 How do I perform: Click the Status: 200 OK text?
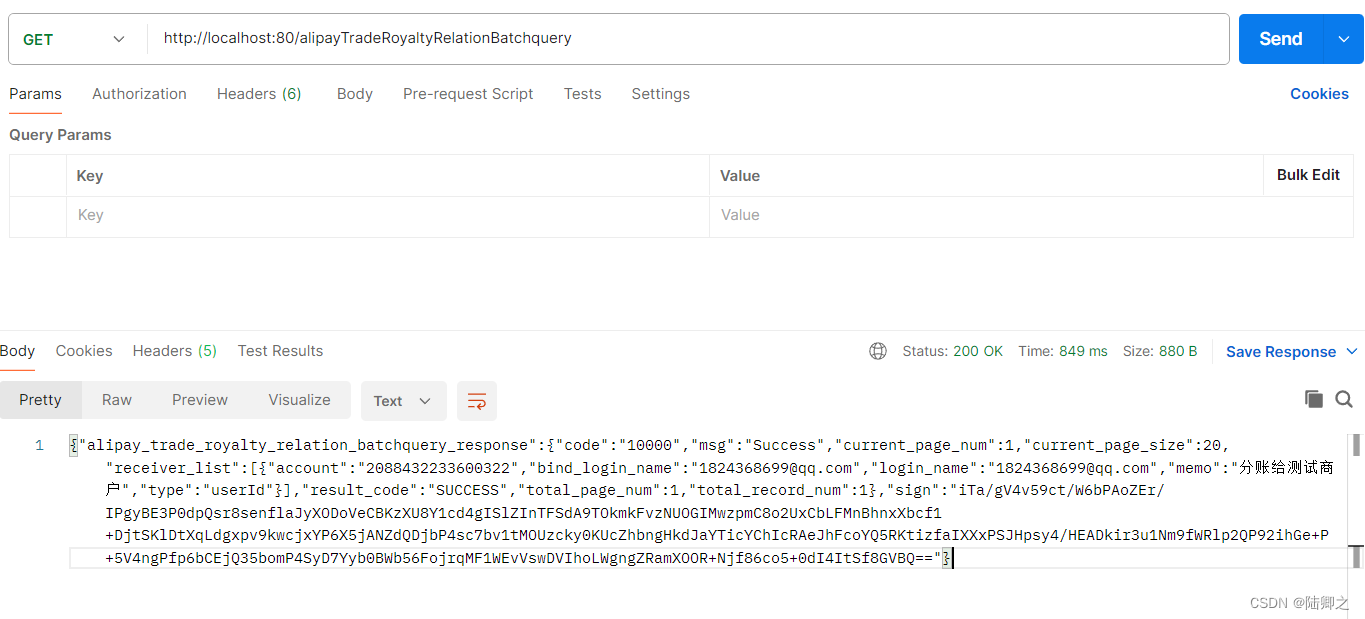coord(952,351)
